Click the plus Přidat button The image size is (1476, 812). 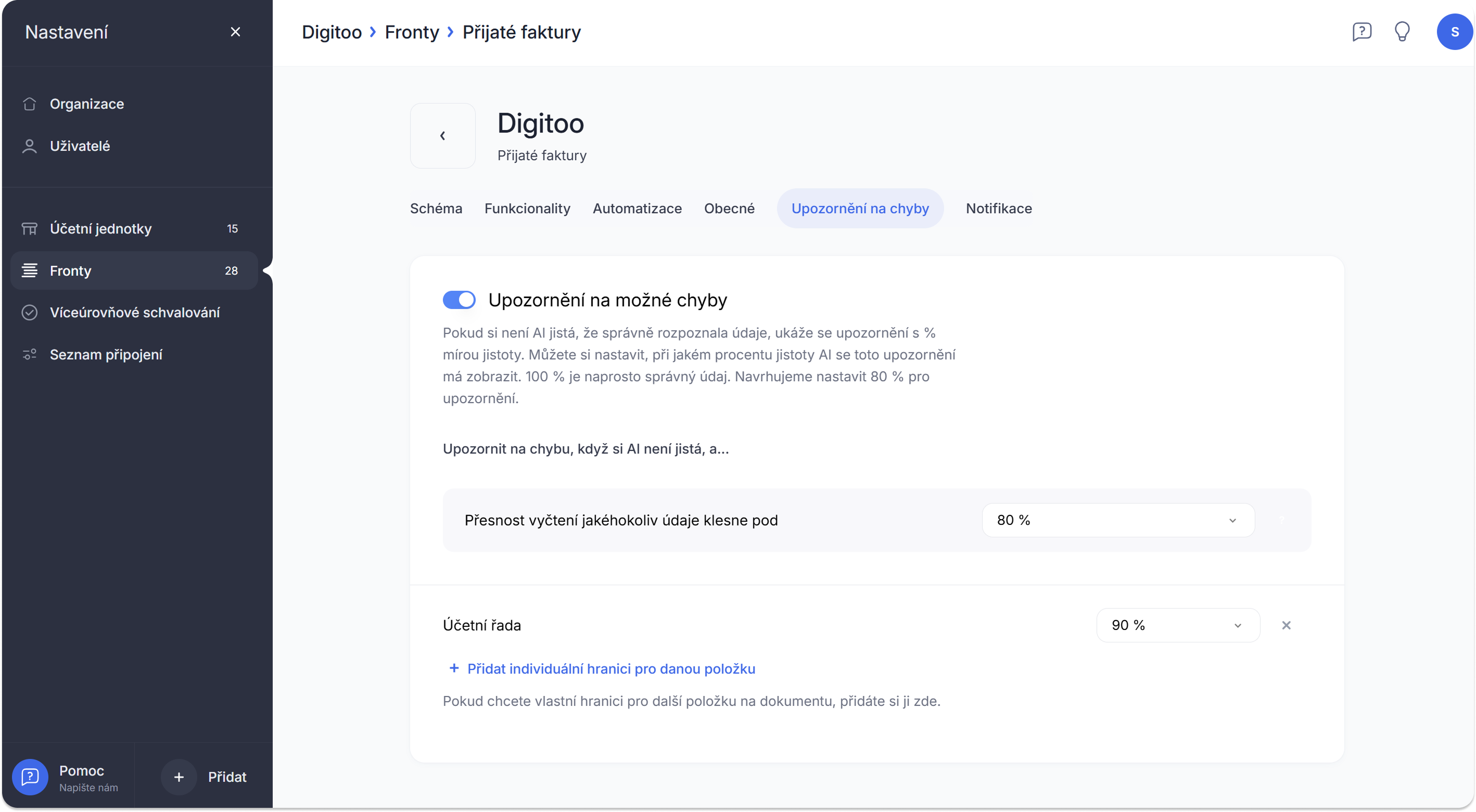click(x=179, y=777)
